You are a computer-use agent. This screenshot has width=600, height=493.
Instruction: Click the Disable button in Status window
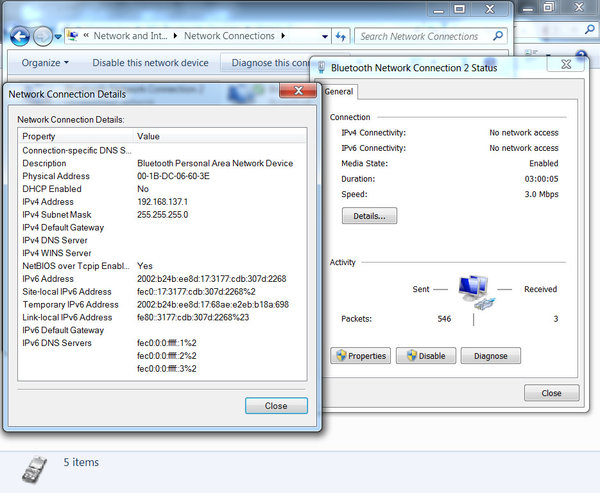(x=426, y=356)
